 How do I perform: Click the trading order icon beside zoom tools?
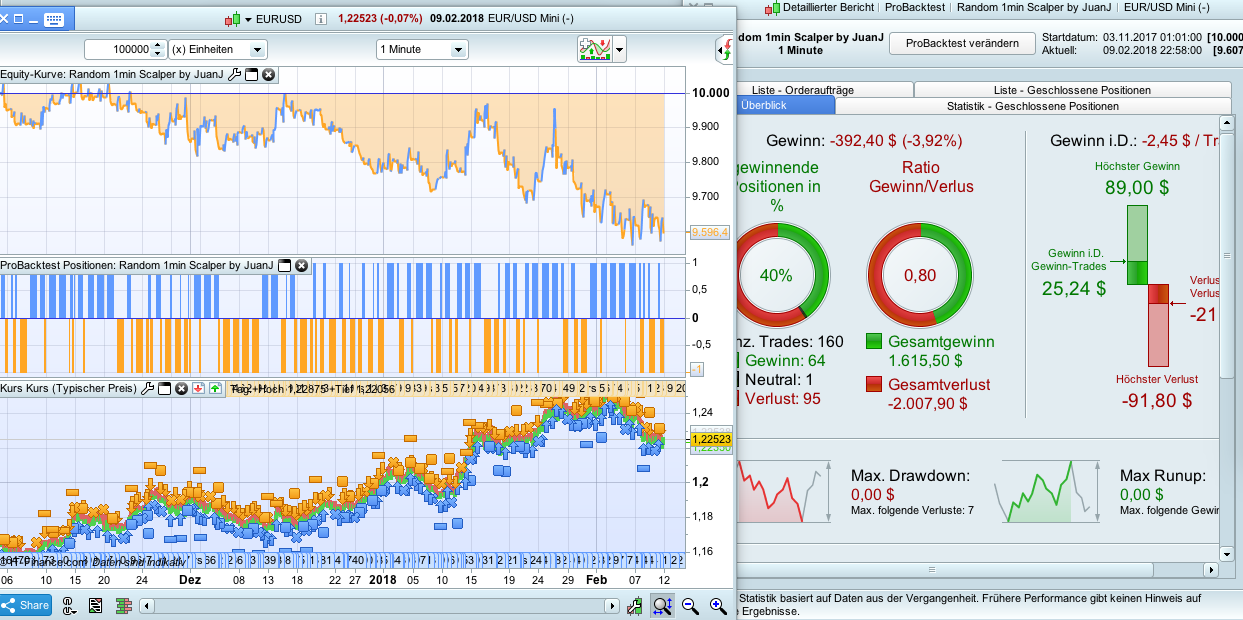pos(634,605)
